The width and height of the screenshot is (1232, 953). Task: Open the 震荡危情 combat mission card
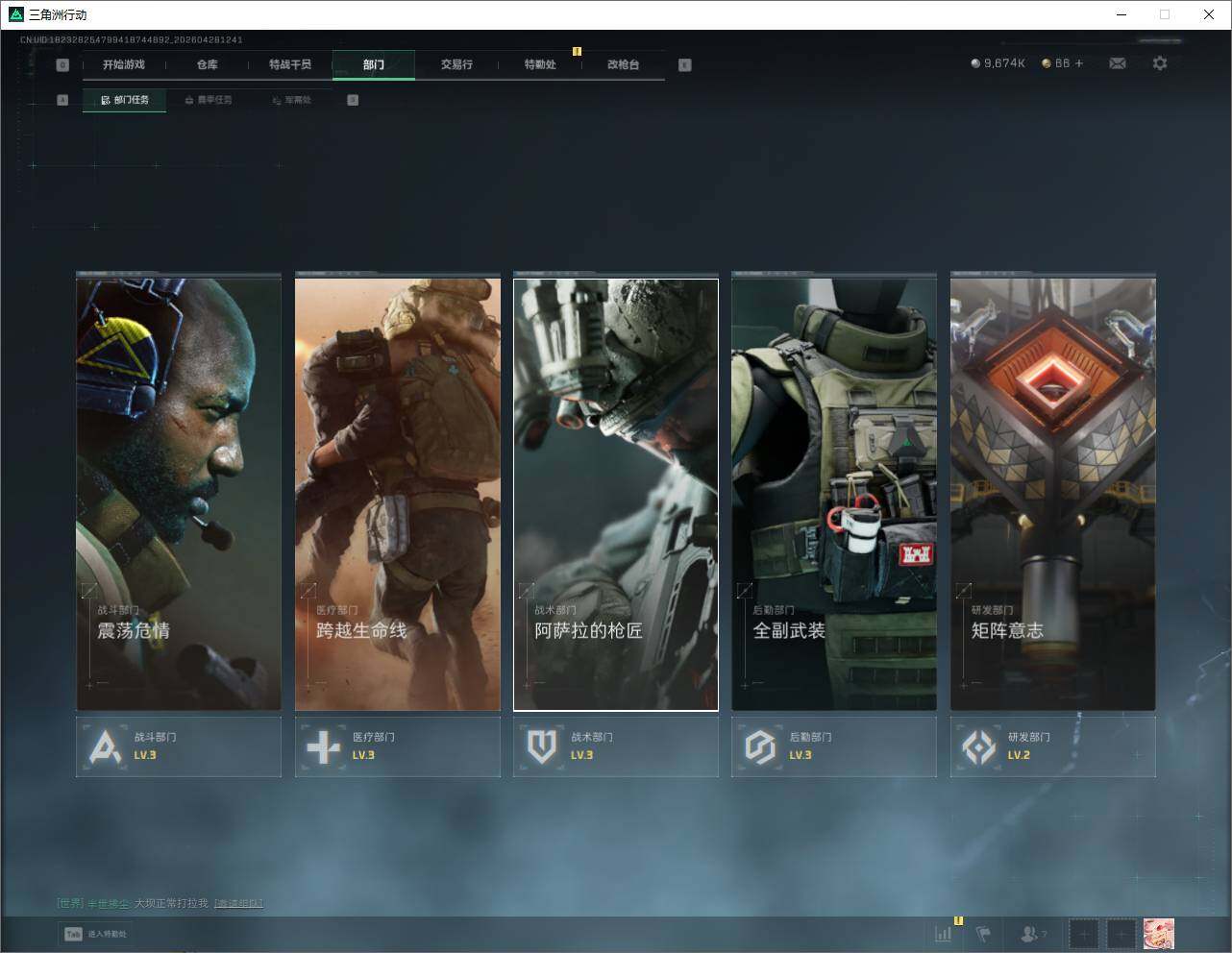pos(179,494)
